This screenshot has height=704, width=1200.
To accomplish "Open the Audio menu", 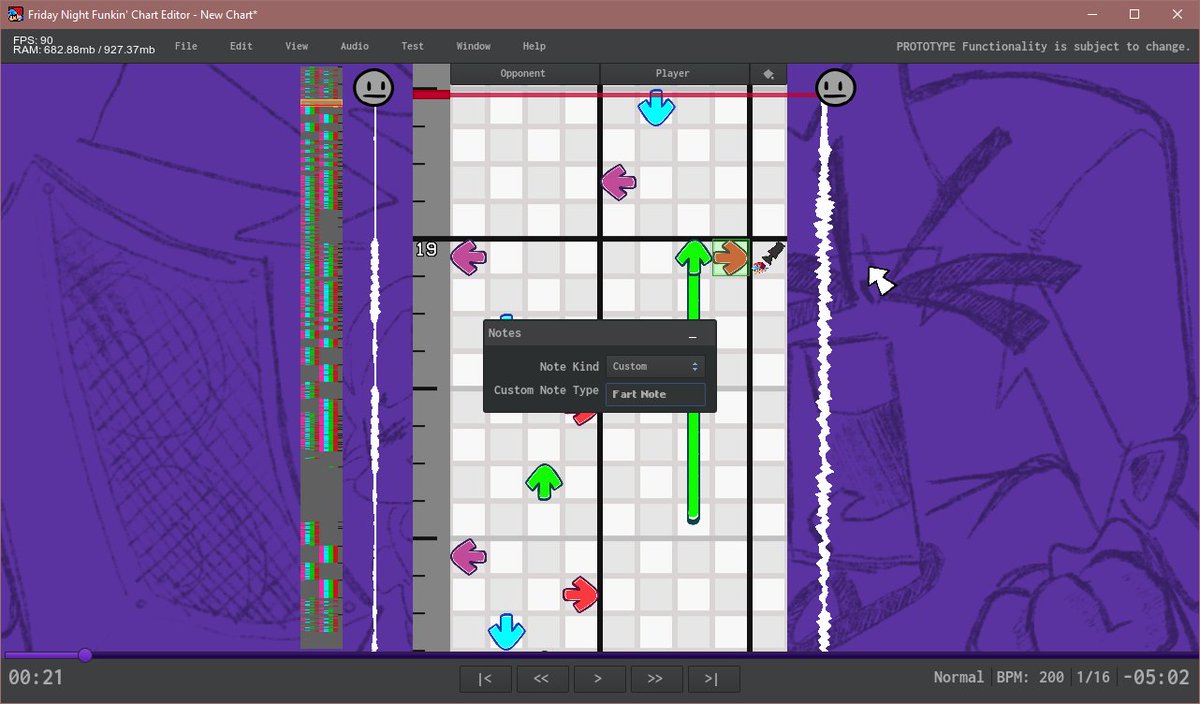I will (x=354, y=46).
